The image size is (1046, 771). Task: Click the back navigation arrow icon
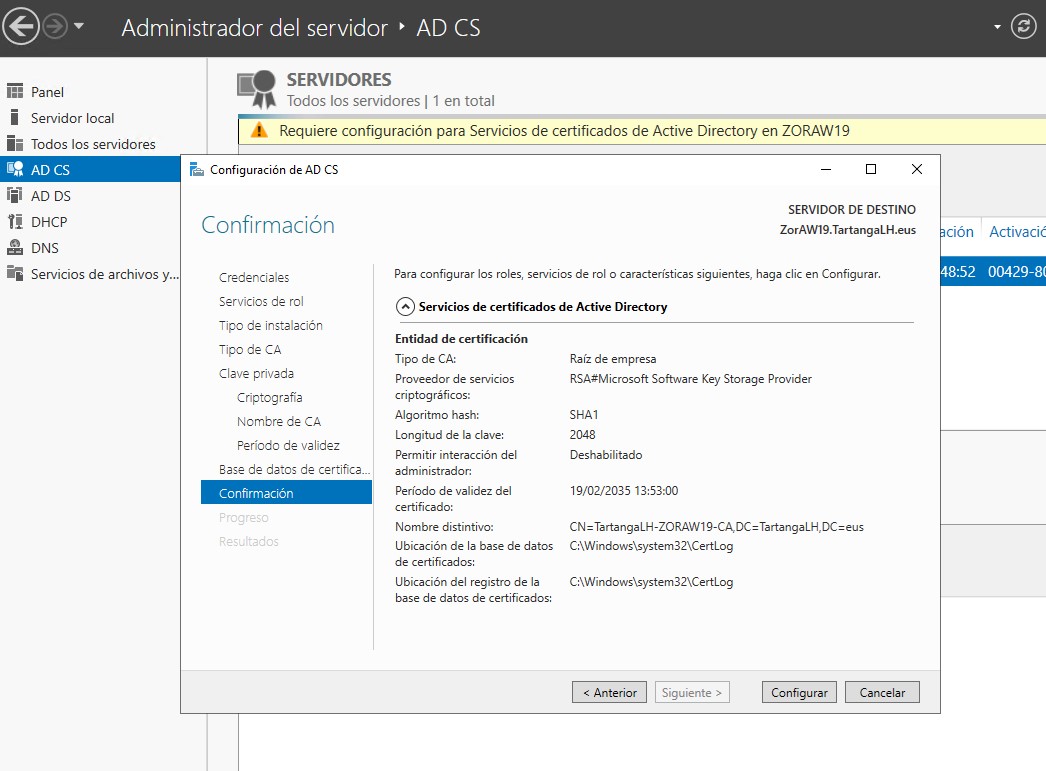(23, 27)
